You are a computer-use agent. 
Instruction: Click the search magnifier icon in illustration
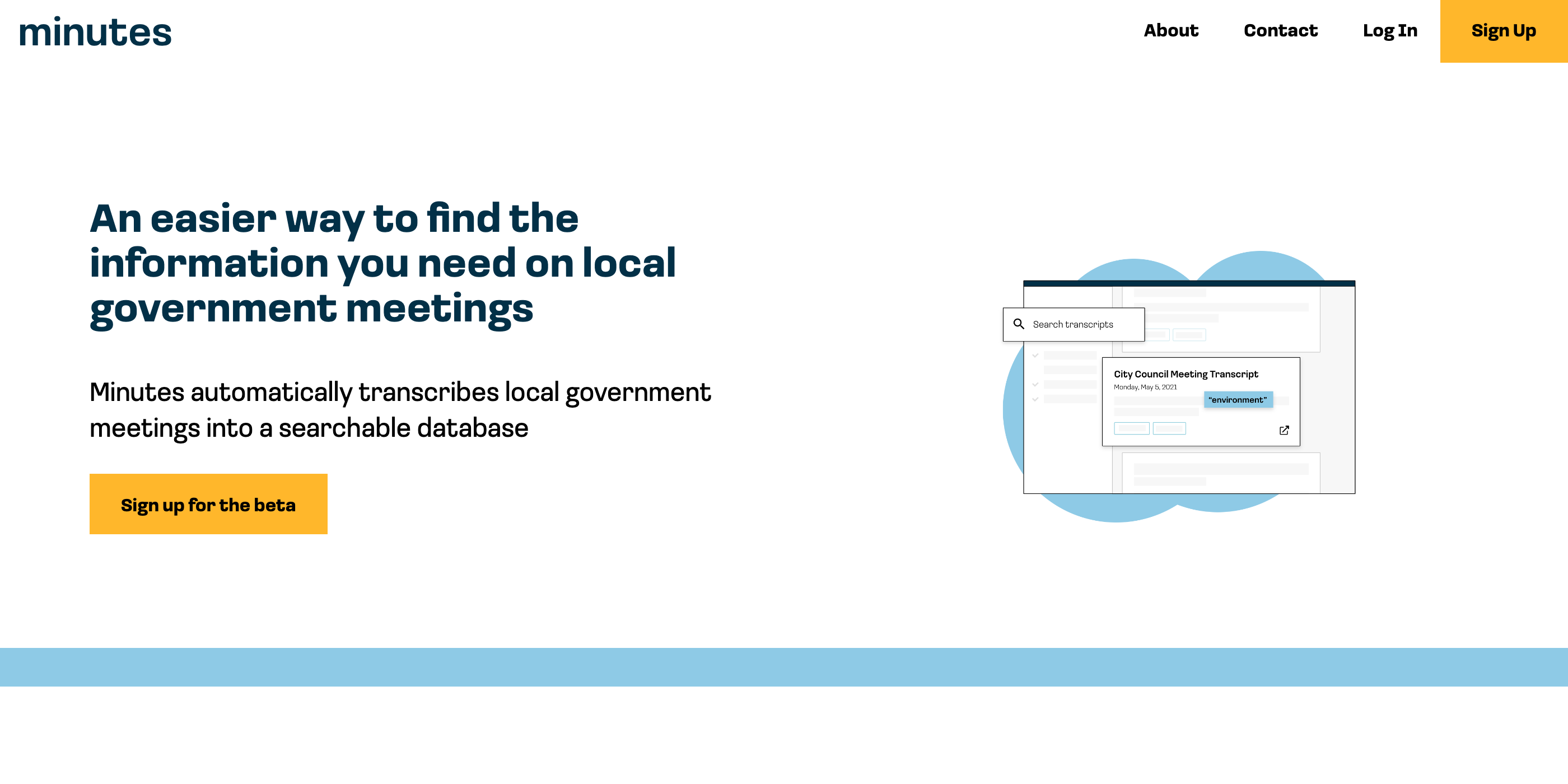[x=1018, y=324]
